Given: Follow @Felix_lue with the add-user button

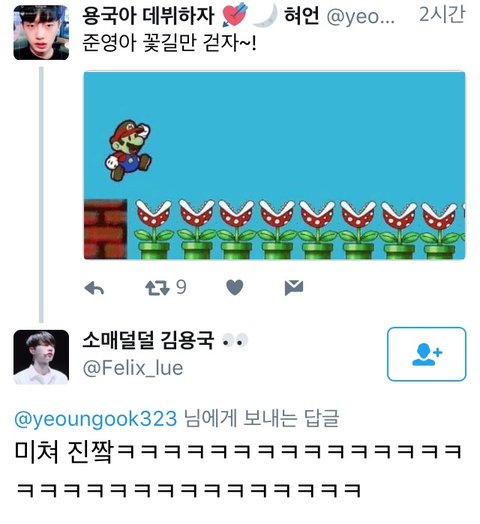Looking at the screenshot, I should click(x=427, y=354).
